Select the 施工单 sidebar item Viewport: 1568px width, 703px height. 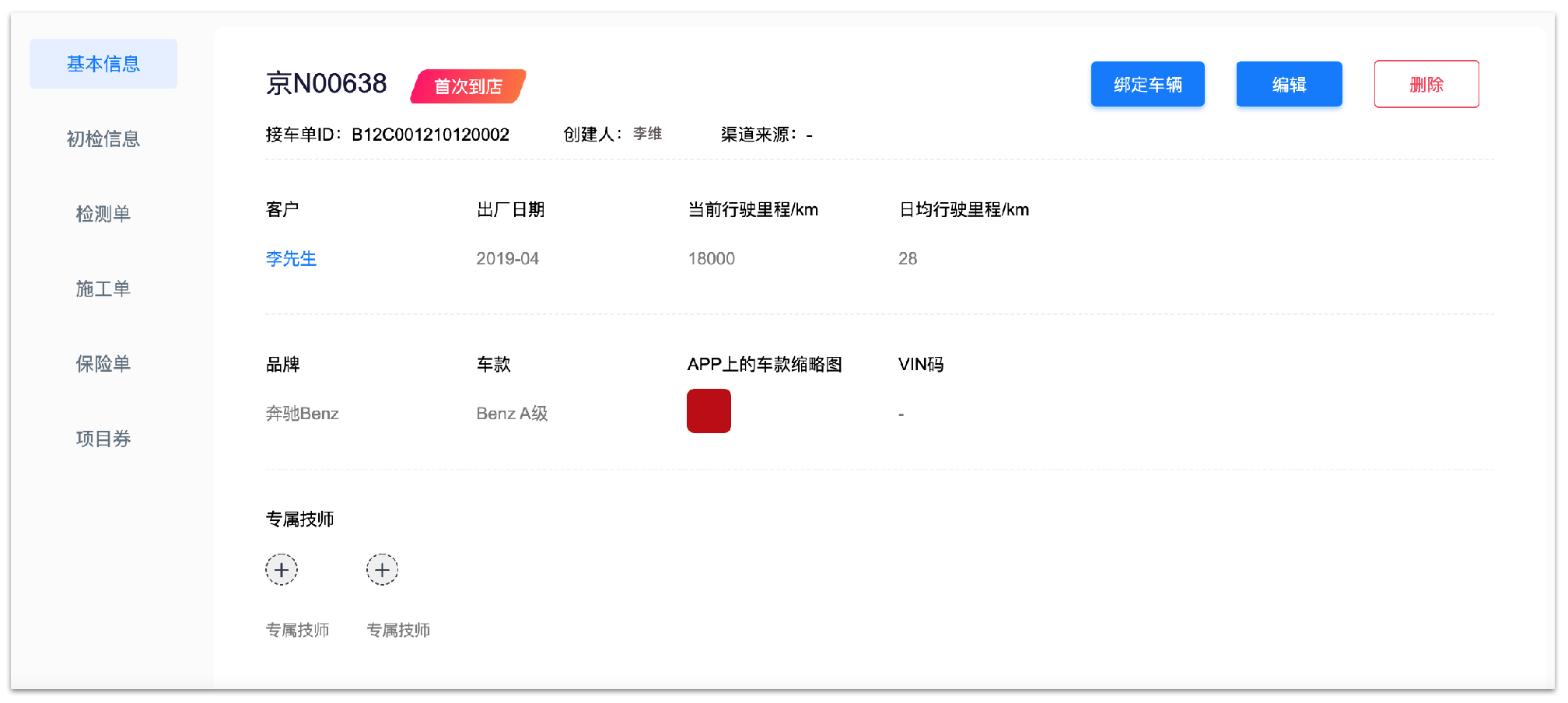(103, 289)
